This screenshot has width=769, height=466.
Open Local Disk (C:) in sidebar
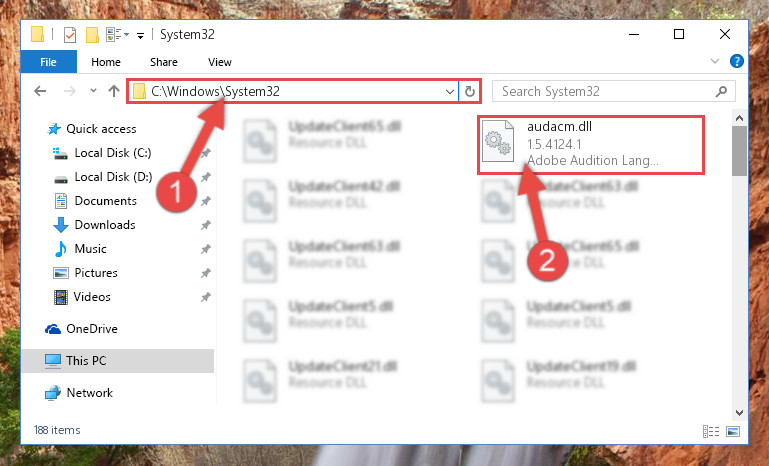112,153
